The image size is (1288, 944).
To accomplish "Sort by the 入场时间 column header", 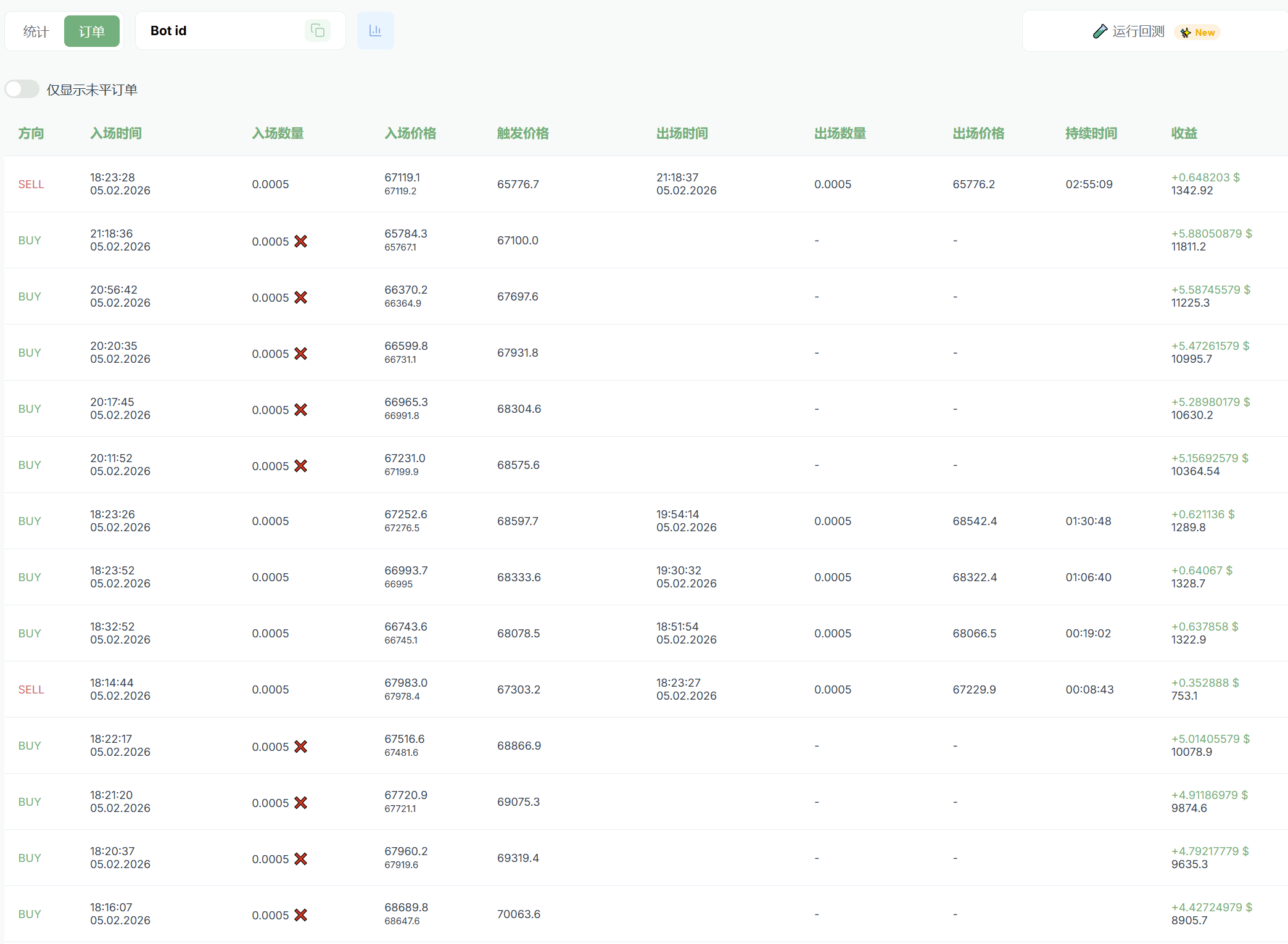I will [x=116, y=133].
